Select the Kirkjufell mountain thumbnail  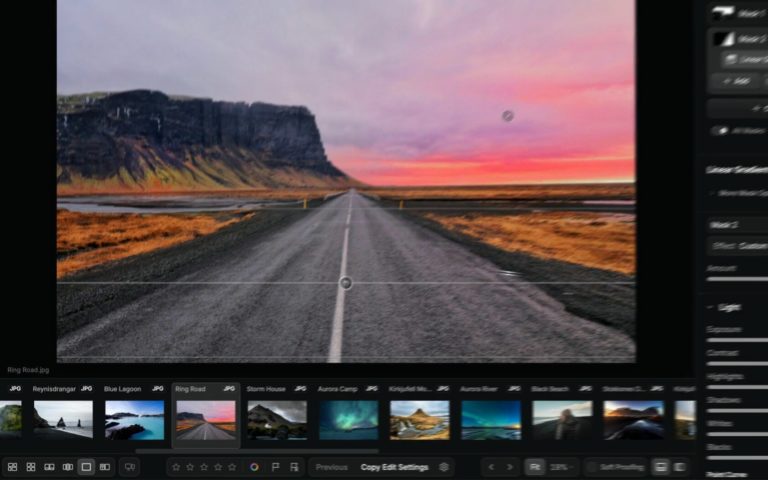click(420, 420)
